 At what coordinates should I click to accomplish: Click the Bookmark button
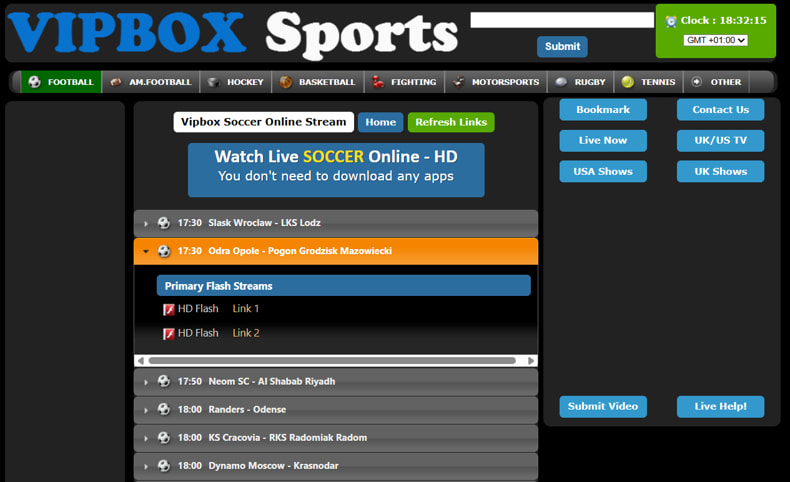603,110
